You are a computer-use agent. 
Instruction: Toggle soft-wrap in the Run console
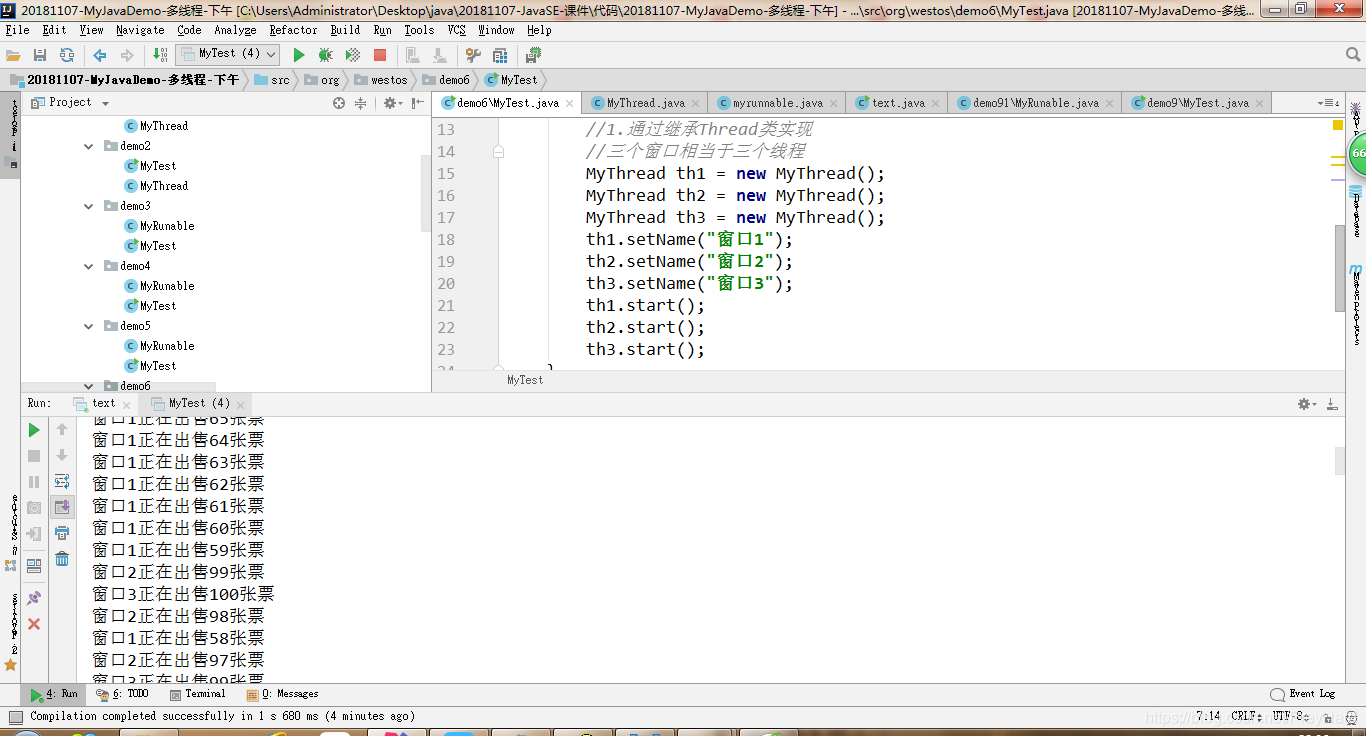62,482
